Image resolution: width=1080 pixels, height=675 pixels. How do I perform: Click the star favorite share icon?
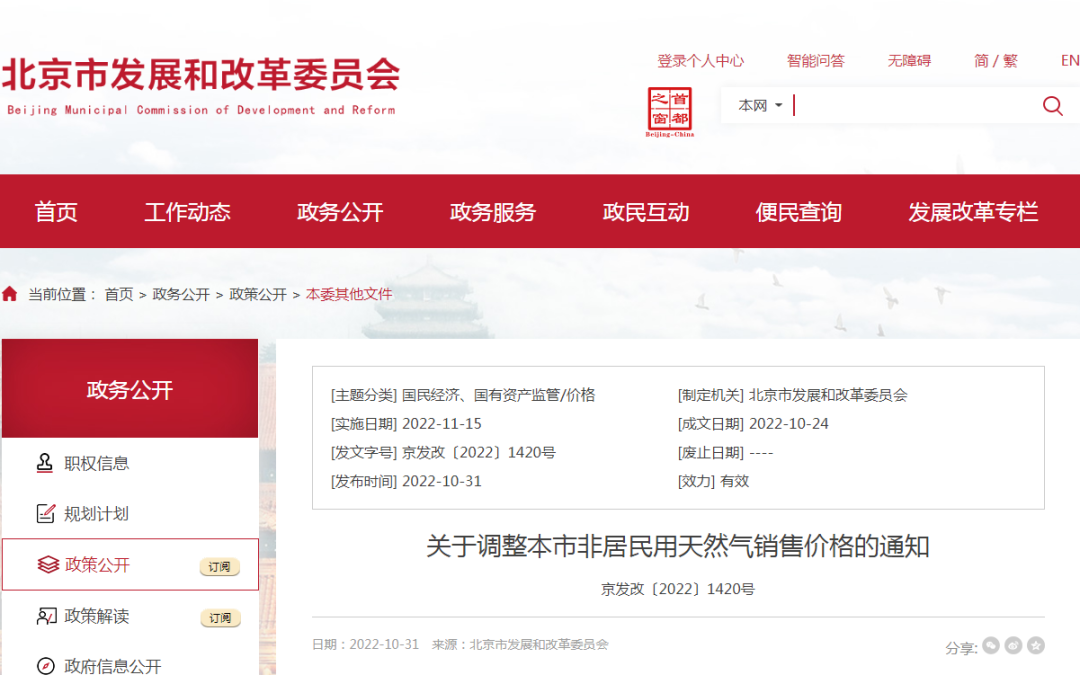(x=1036, y=646)
